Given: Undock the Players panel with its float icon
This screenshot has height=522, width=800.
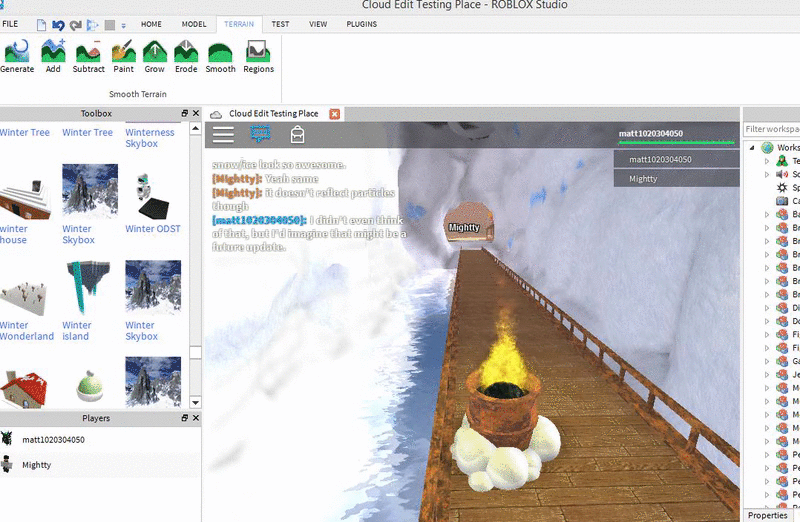Looking at the screenshot, I should tap(185, 418).
